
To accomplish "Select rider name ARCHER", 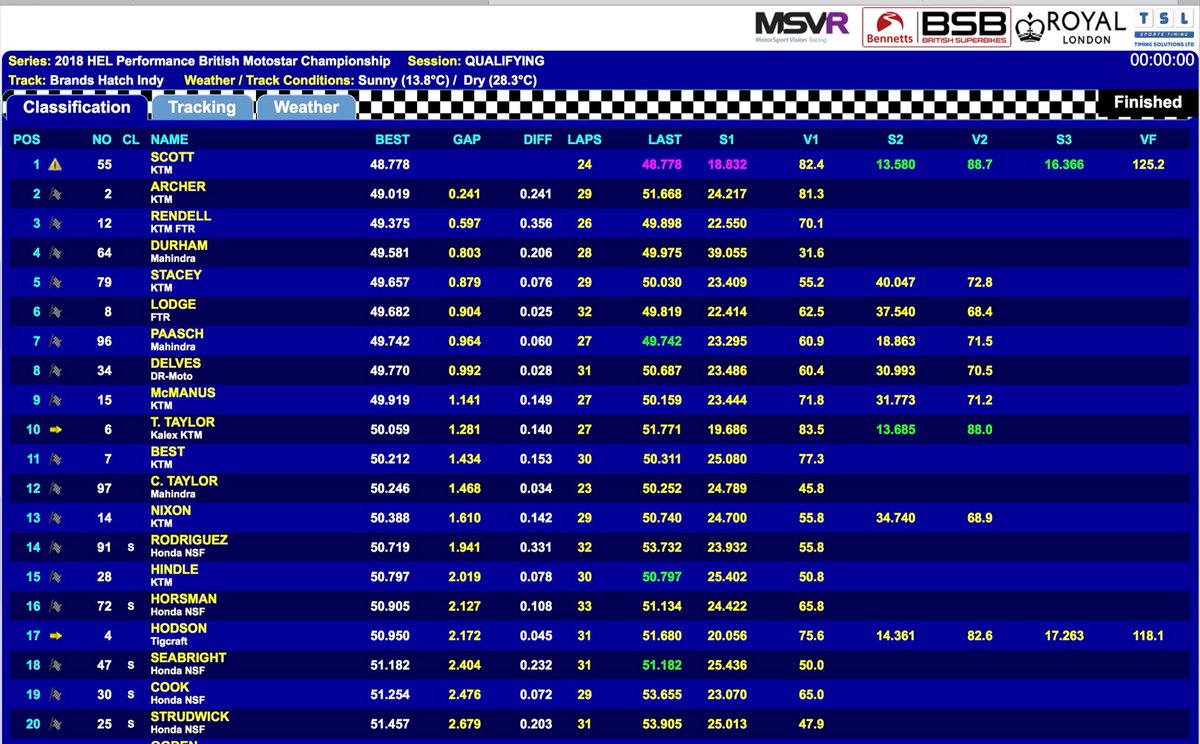I will pyautogui.click(x=178, y=187).
